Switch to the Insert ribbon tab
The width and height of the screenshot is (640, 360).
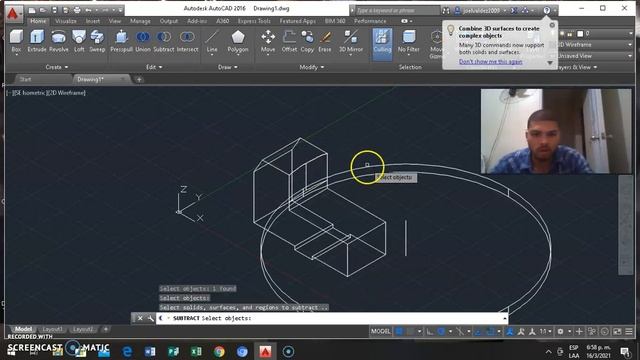(x=93, y=21)
